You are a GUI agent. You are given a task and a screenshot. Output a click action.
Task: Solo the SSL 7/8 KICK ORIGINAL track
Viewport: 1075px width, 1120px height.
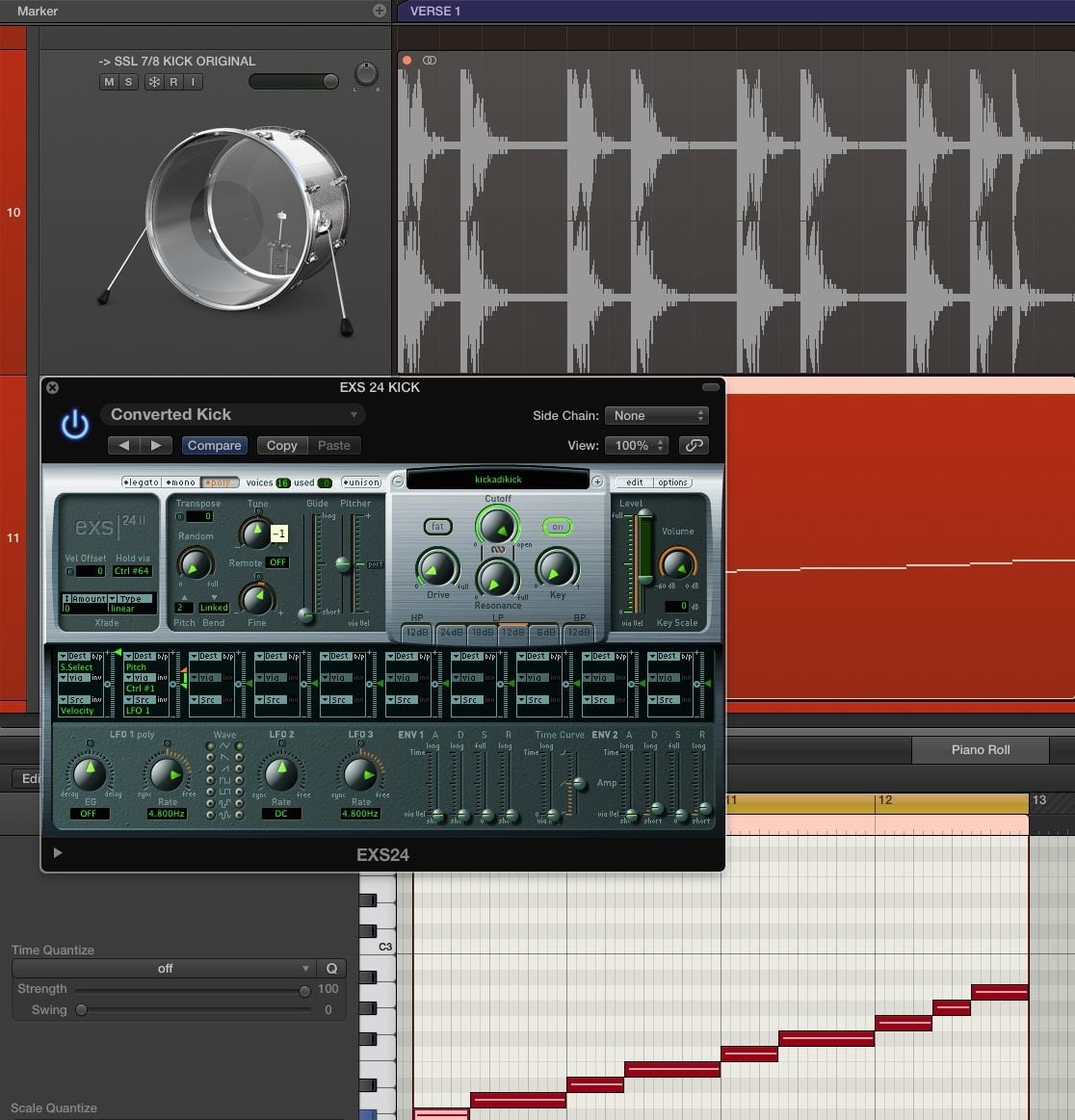point(128,82)
